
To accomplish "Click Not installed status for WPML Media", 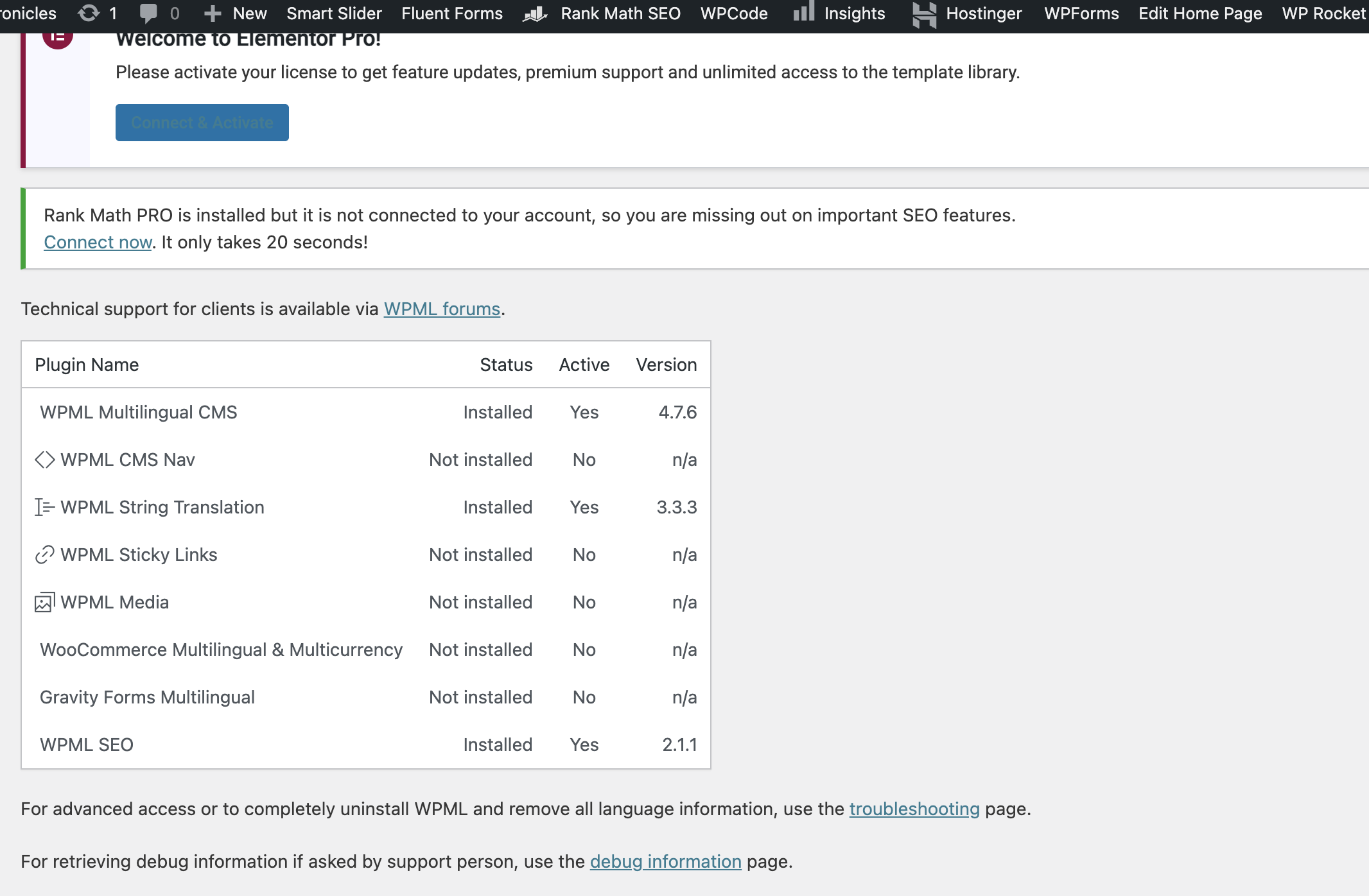I will pyautogui.click(x=480, y=602).
